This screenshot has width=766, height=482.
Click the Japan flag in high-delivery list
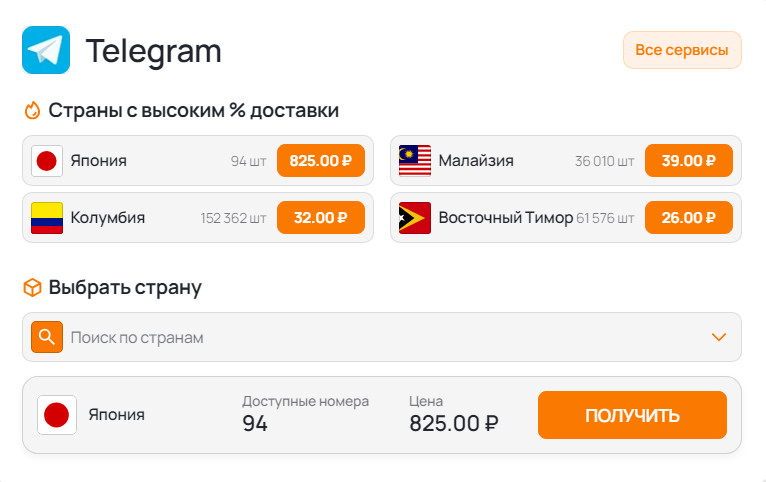tap(47, 161)
